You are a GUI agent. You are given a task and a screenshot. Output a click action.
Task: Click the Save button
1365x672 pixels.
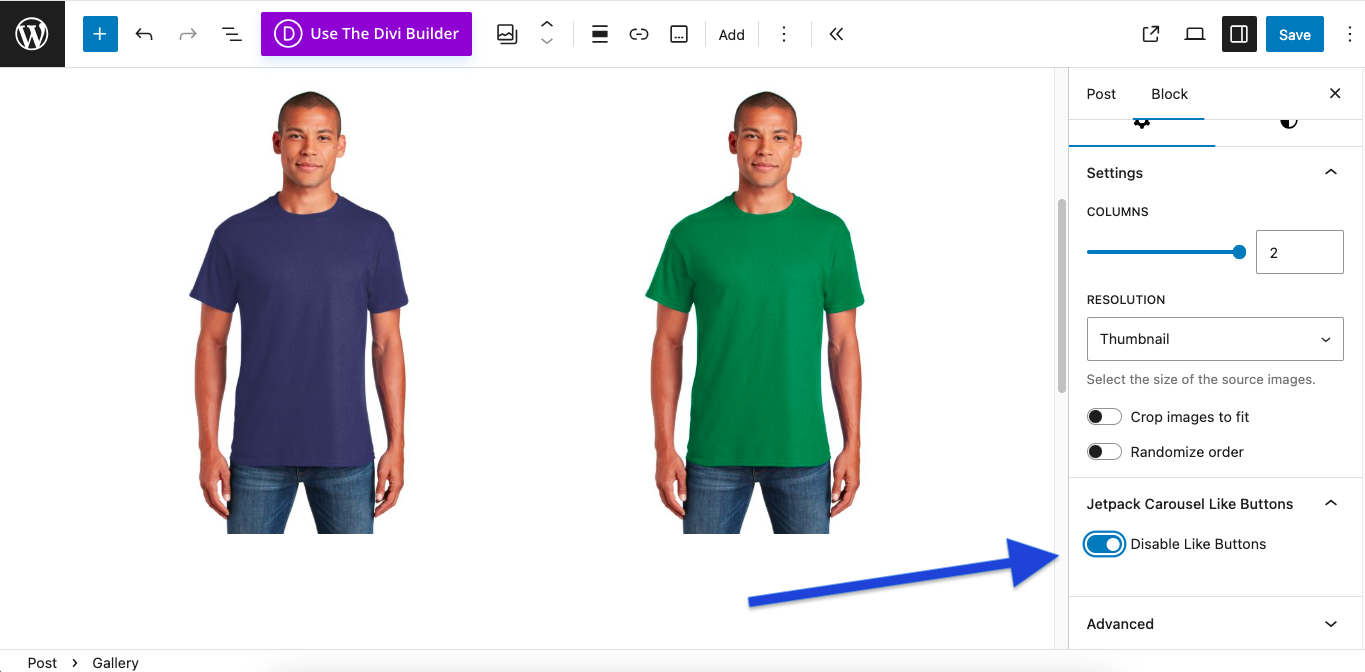click(1294, 34)
